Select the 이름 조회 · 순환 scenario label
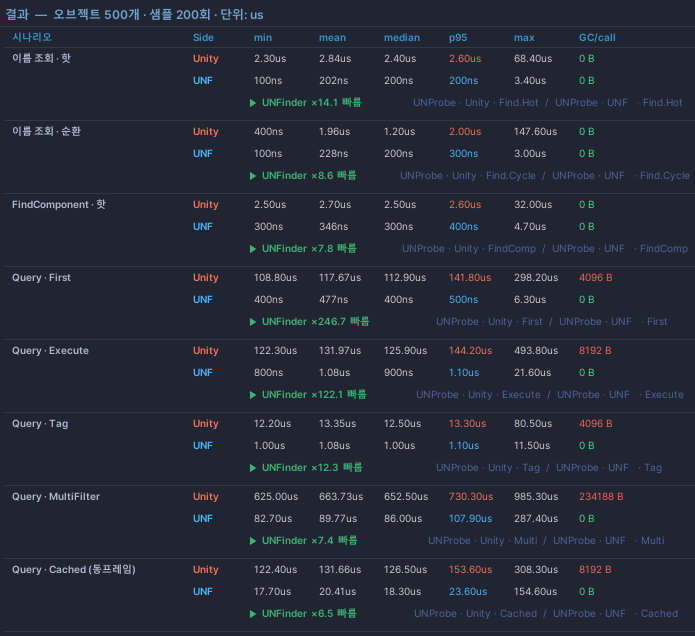The image size is (695, 636). pos(46,131)
